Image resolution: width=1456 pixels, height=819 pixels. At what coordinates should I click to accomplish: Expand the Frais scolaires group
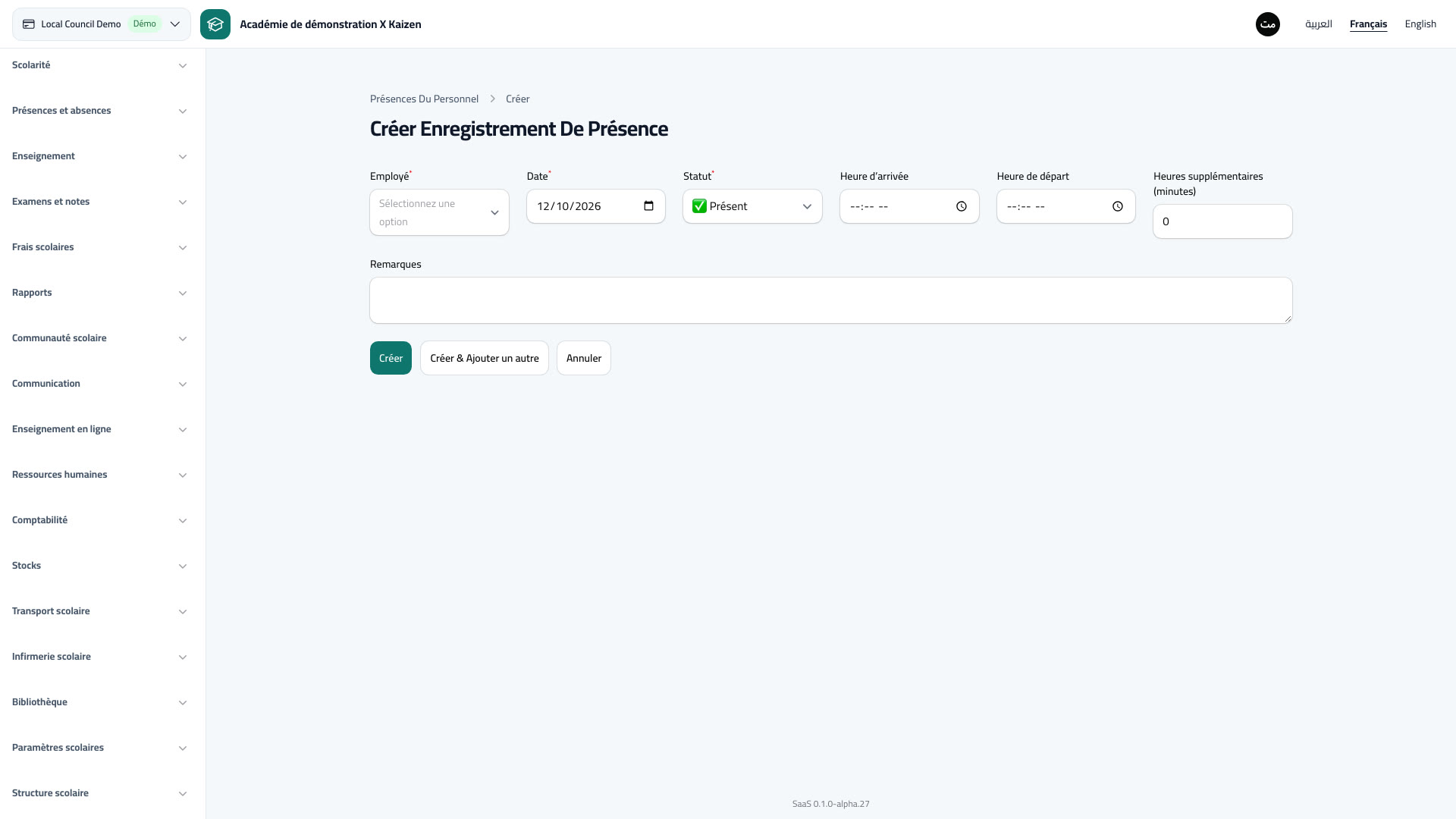[99, 247]
